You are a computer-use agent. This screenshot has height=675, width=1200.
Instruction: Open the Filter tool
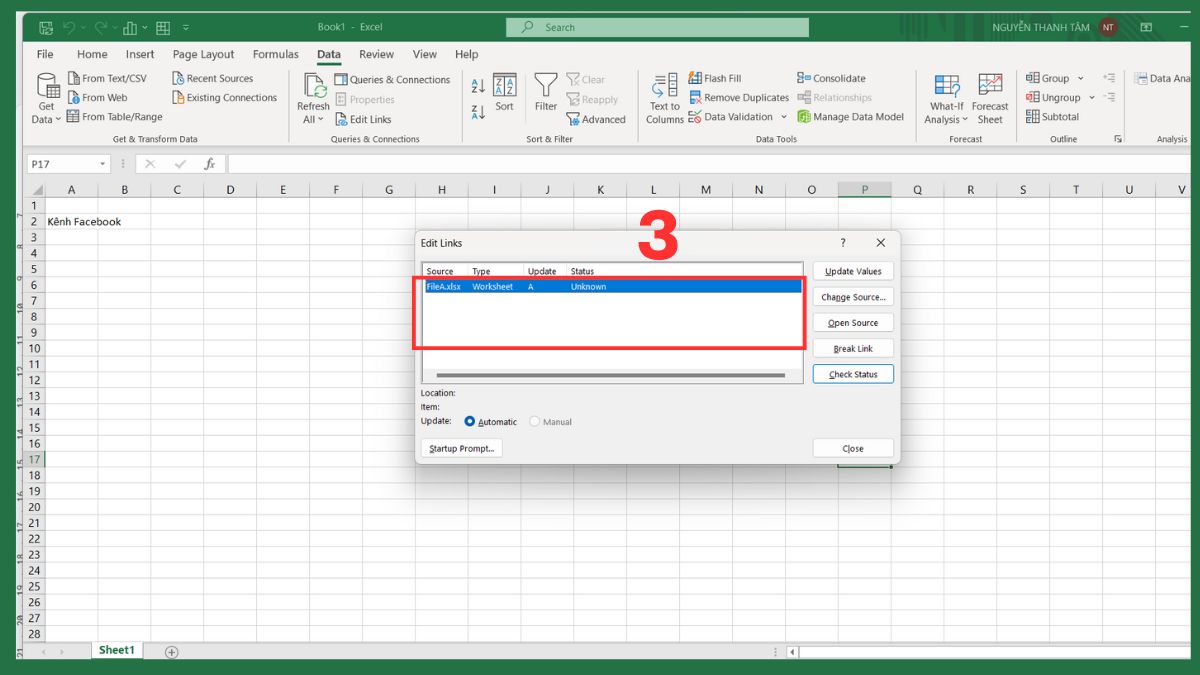click(545, 97)
